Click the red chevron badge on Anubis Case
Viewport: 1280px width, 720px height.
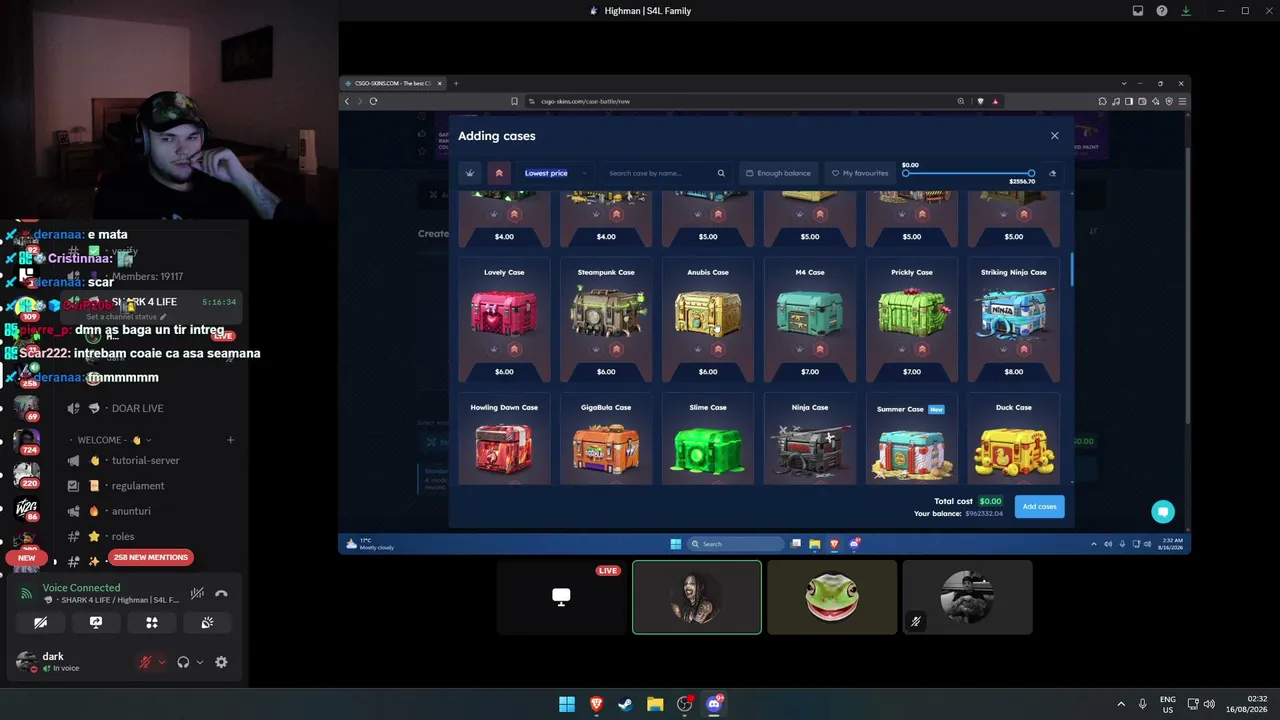point(718,349)
